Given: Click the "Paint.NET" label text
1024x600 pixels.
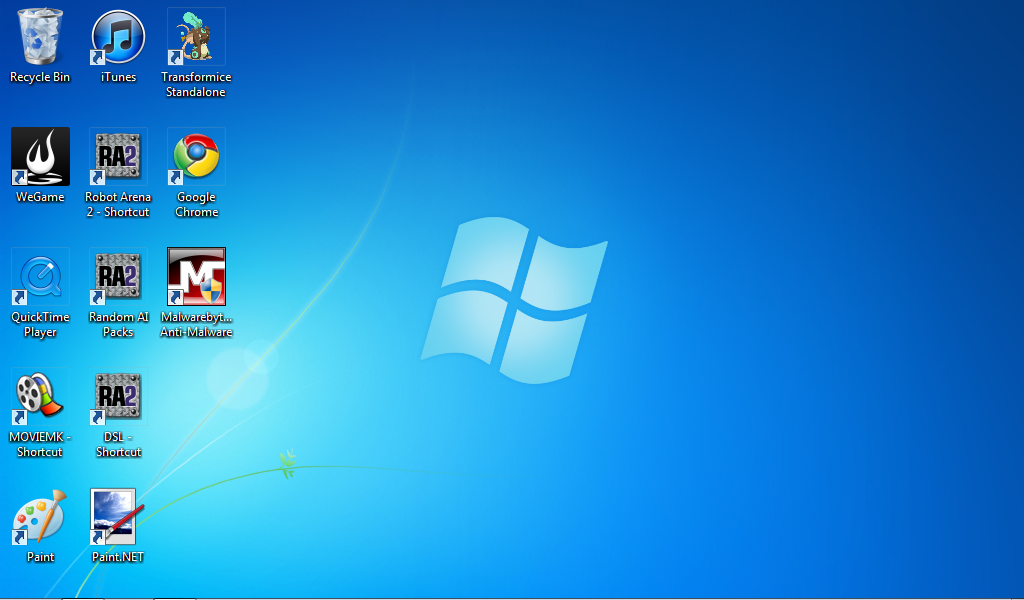Looking at the screenshot, I should pos(118,557).
